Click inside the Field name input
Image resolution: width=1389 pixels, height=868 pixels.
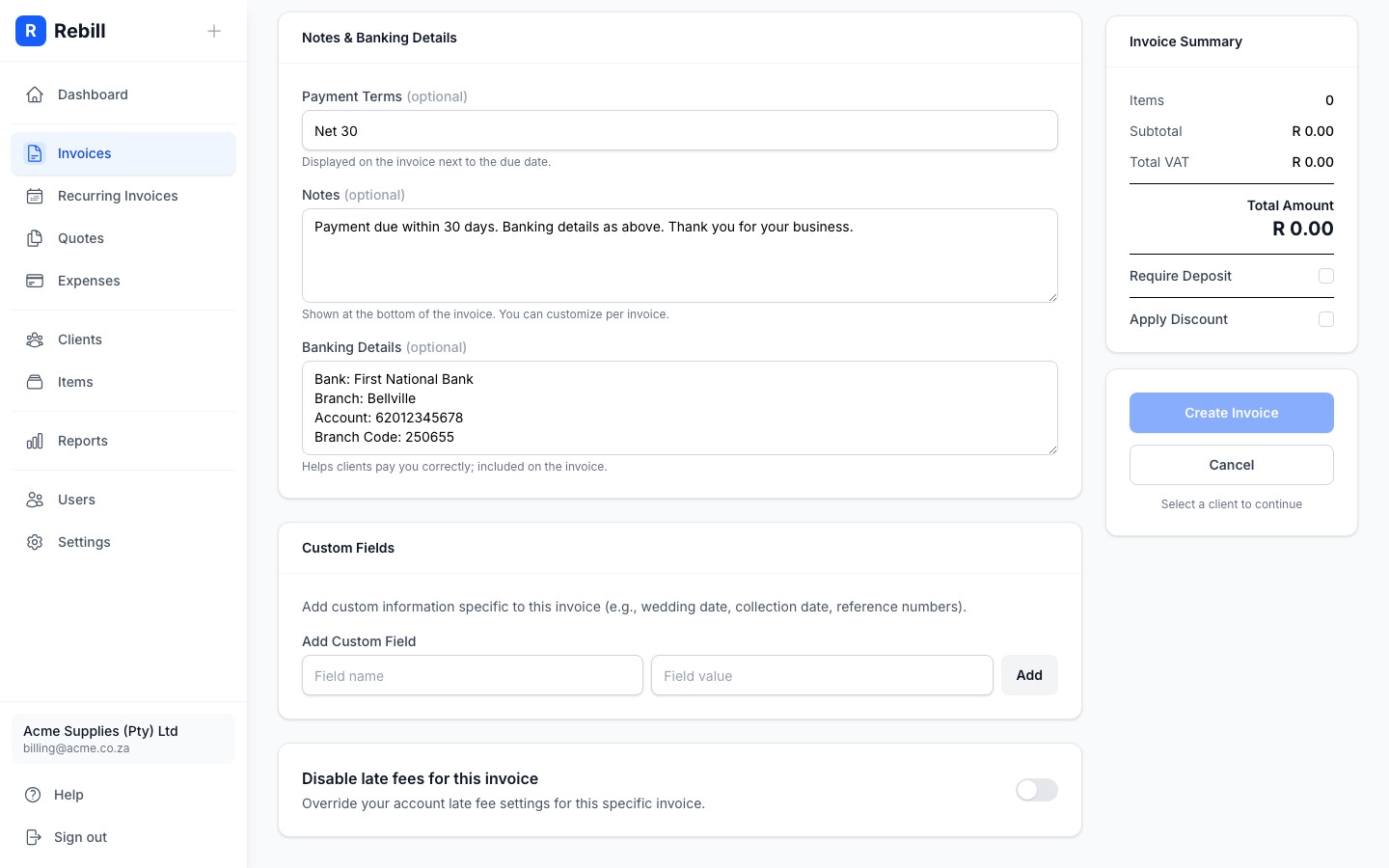472,675
